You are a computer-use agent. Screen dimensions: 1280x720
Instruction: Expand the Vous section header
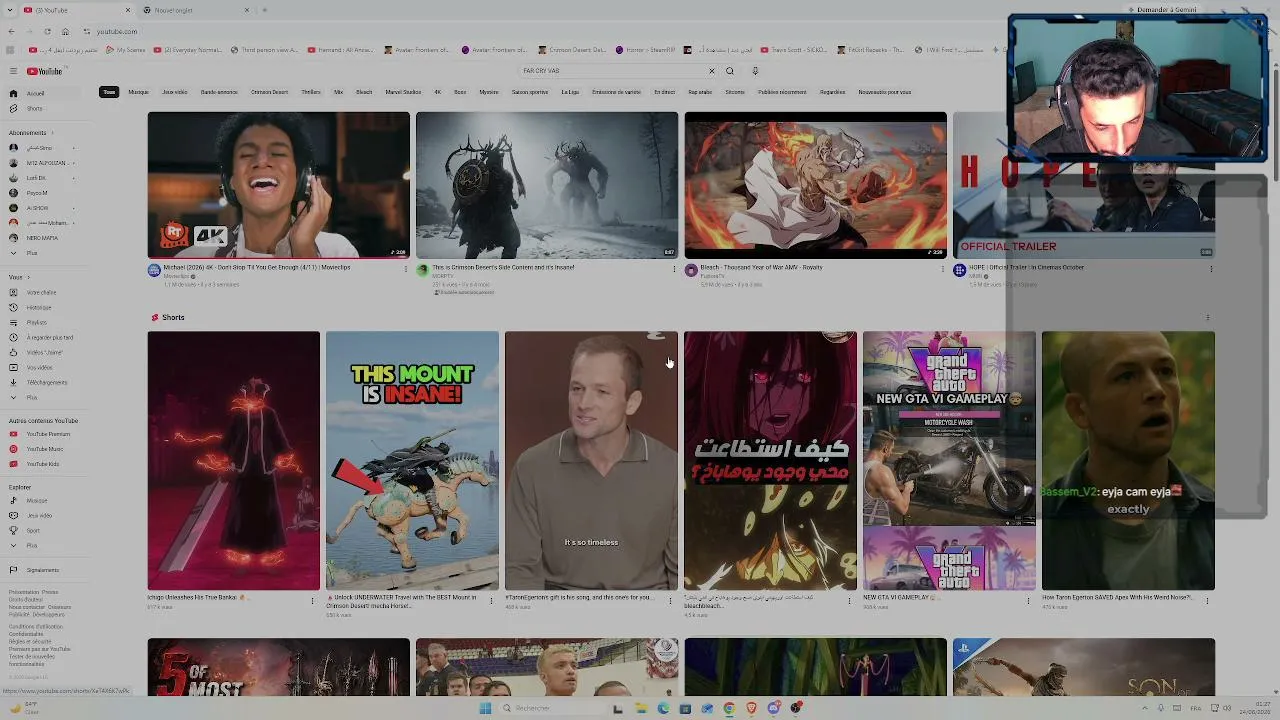(x=18, y=277)
